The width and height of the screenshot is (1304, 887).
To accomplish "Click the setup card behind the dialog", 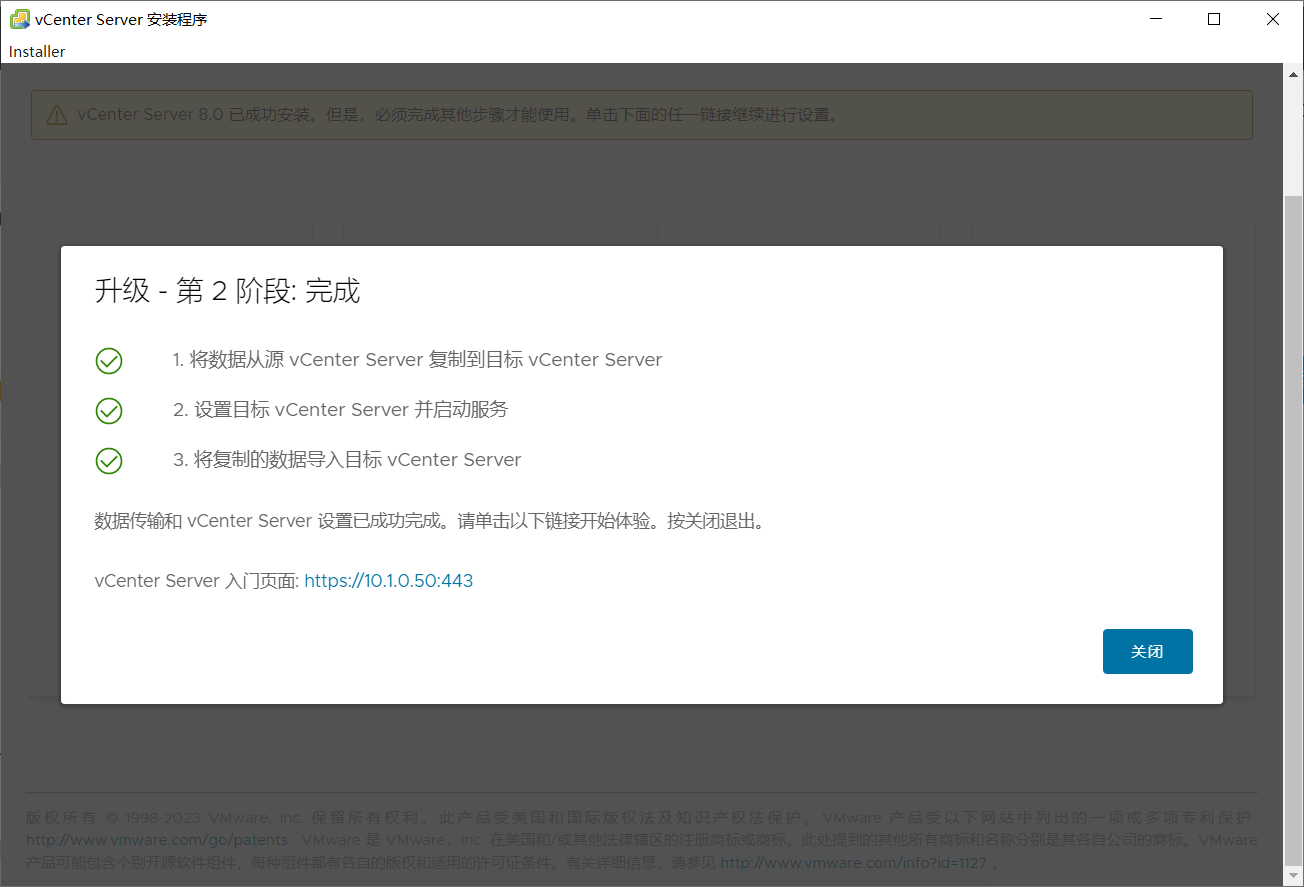I will click(170, 230).
